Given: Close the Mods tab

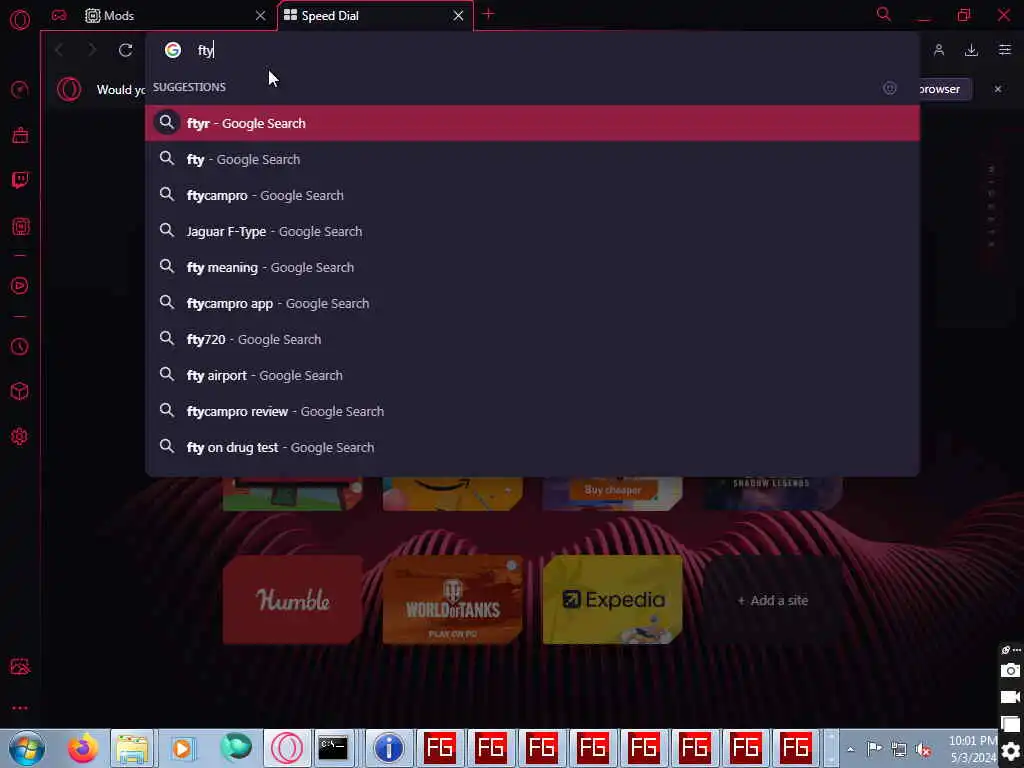Looking at the screenshot, I should point(261,16).
